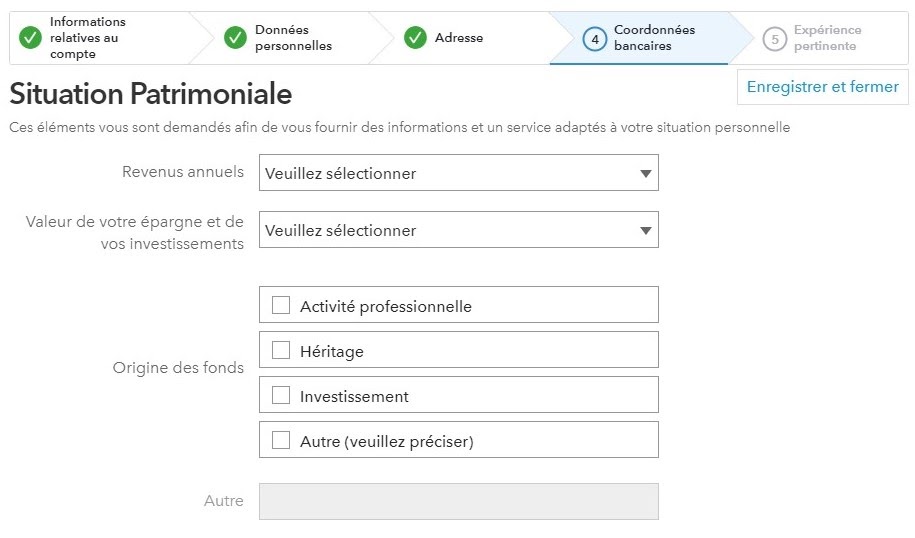Viewport: 915px width, 538px height.
Task: Click the Informations relatives au compte label
Action: point(88,38)
